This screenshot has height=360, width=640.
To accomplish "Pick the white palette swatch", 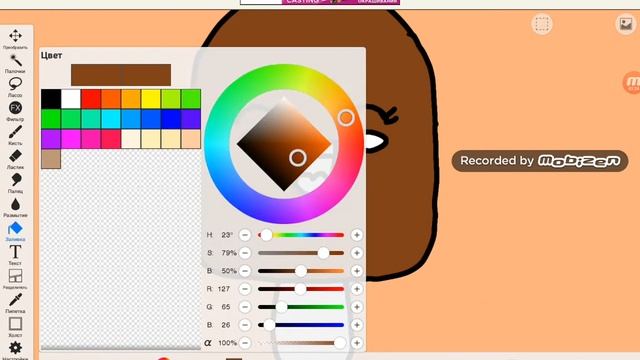I will click(x=71, y=99).
